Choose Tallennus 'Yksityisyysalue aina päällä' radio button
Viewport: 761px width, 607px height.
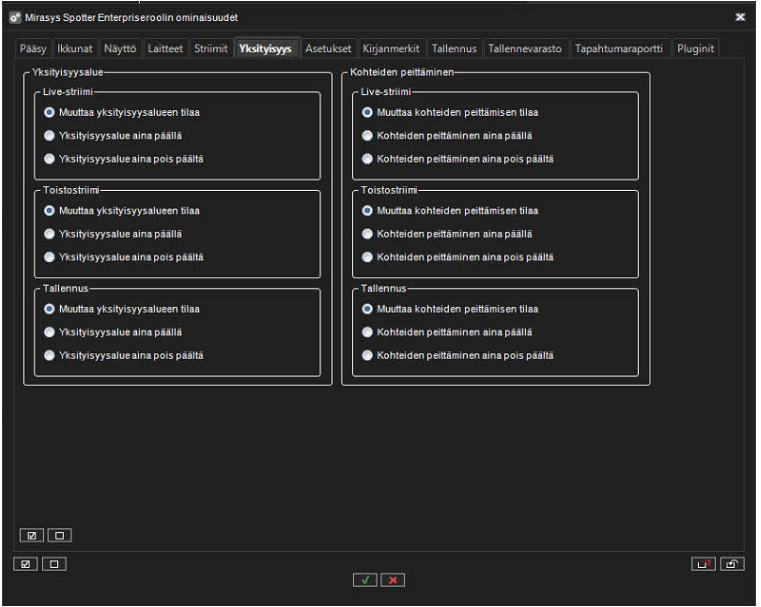click(50, 332)
